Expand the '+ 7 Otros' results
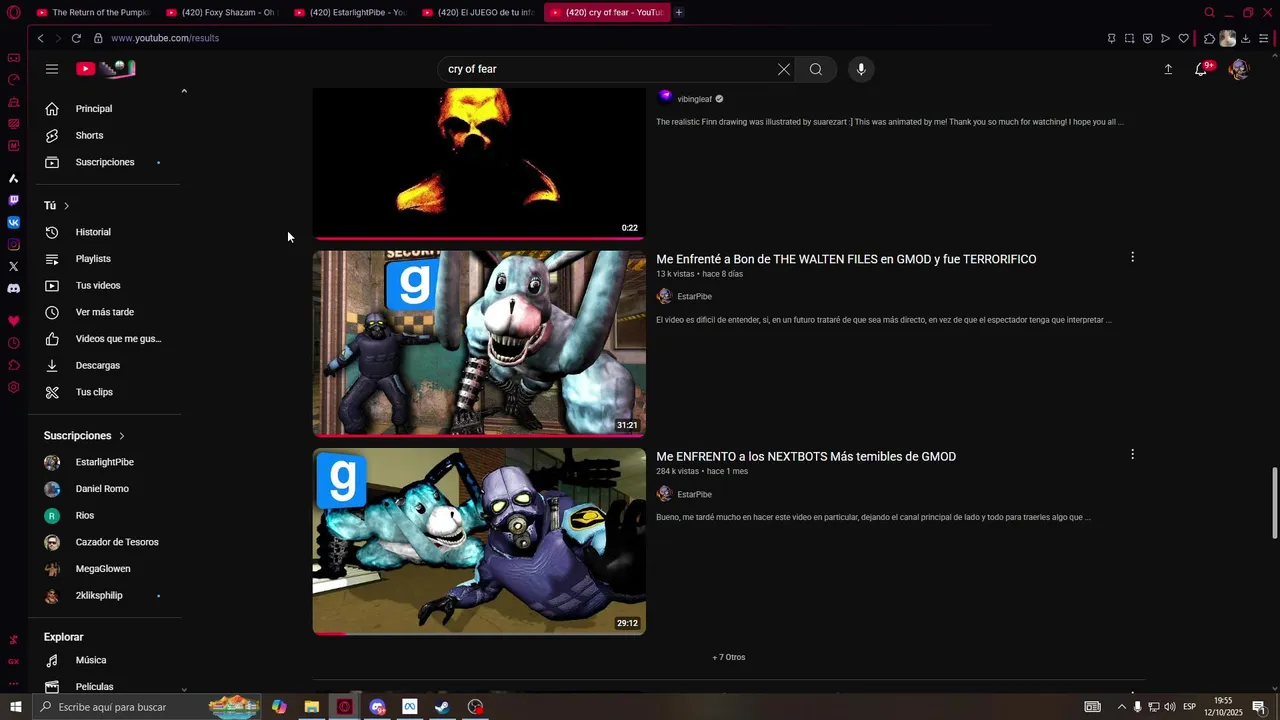1280x720 pixels. [x=728, y=657]
